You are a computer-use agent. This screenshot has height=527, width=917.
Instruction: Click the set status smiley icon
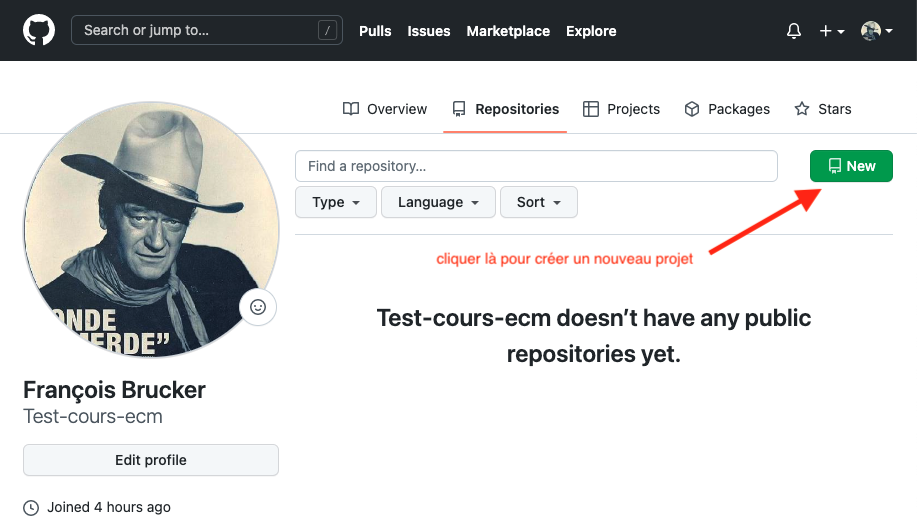258,307
